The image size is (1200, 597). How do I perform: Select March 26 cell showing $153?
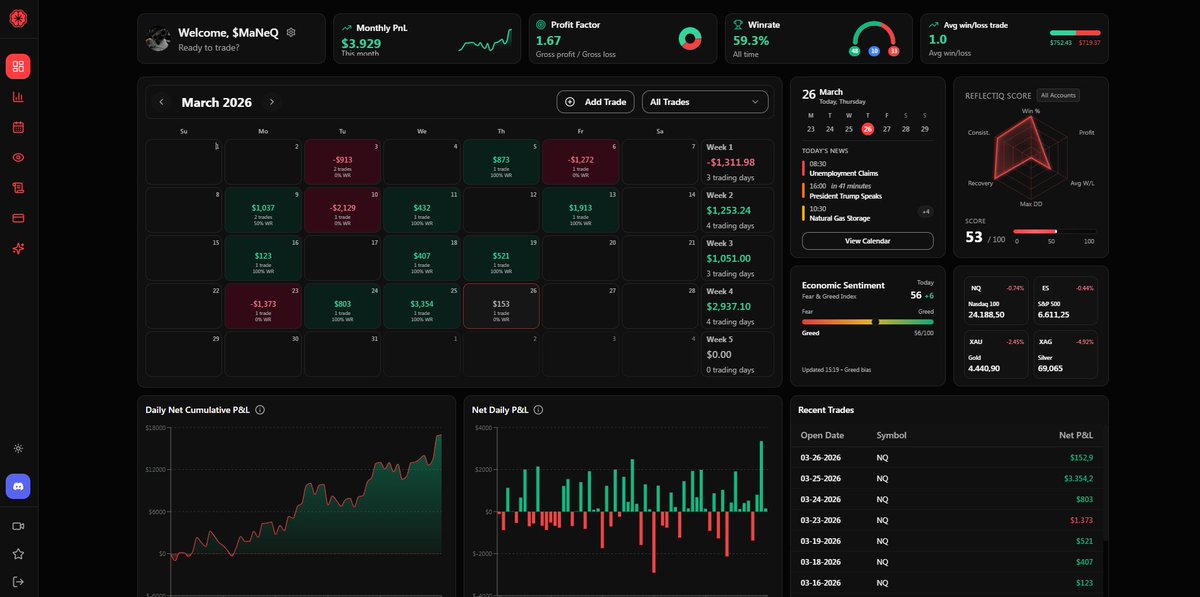pyautogui.click(x=501, y=306)
